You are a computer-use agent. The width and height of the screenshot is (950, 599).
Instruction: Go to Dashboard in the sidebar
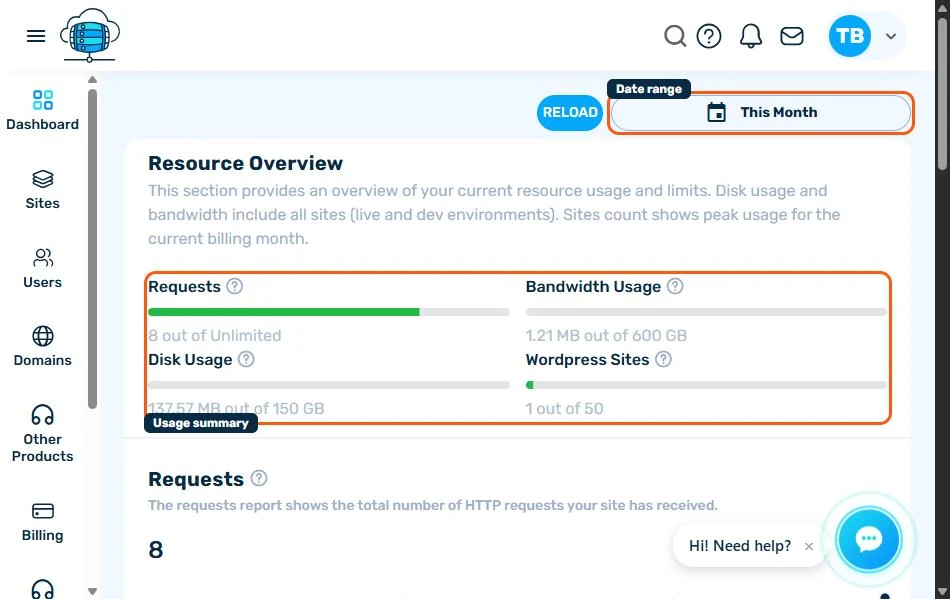point(42,111)
